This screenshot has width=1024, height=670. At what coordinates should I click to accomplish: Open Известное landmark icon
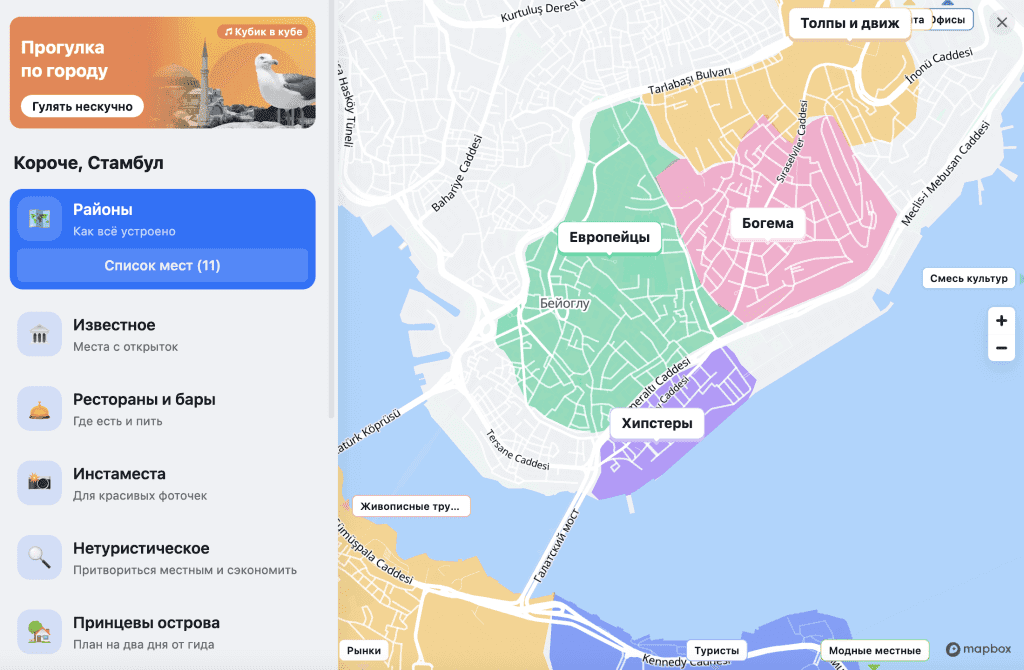pyautogui.click(x=40, y=334)
